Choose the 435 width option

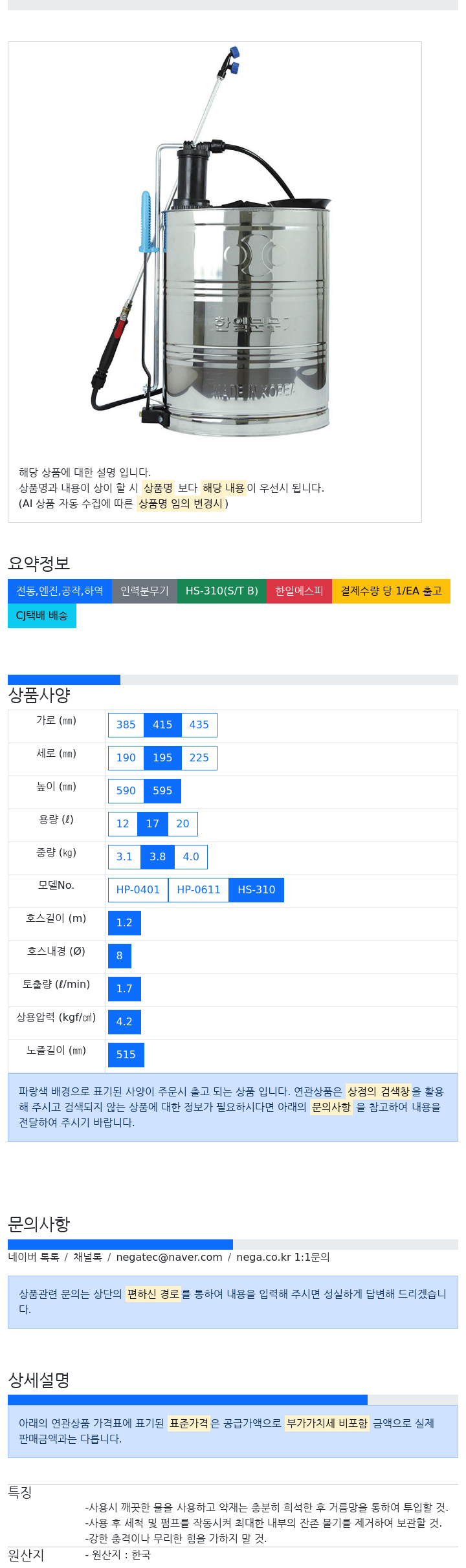pyautogui.click(x=199, y=724)
